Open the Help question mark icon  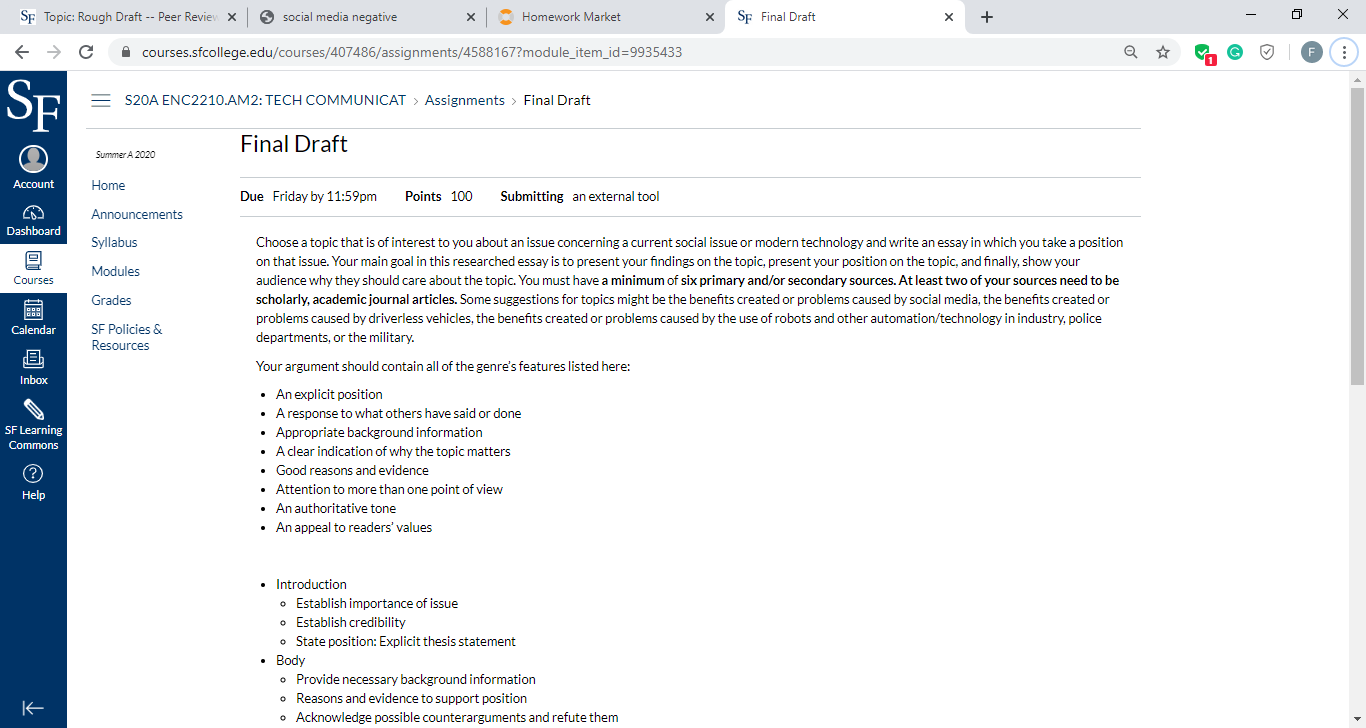tap(33, 474)
